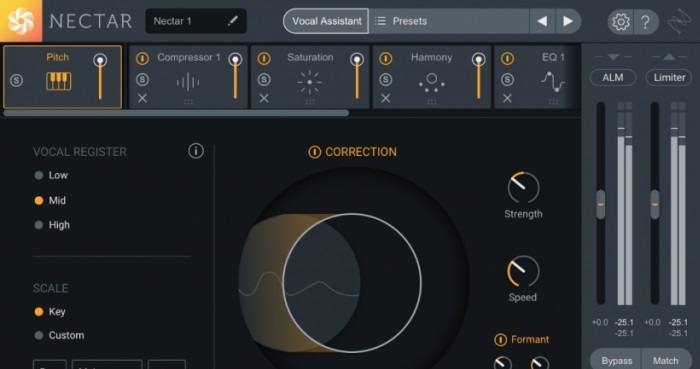Remove the Compressor 1 module
700x369 pixels.
point(142,98)
